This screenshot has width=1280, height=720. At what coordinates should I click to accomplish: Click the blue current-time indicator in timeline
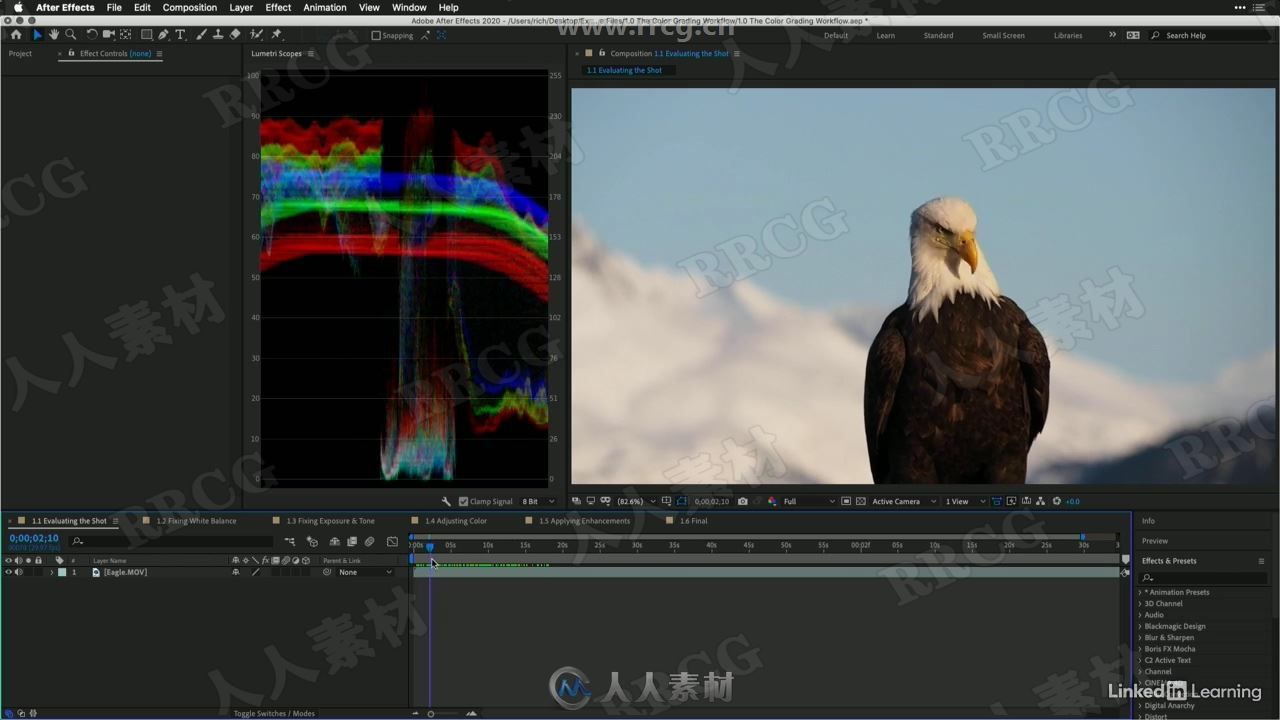[430, 547]
